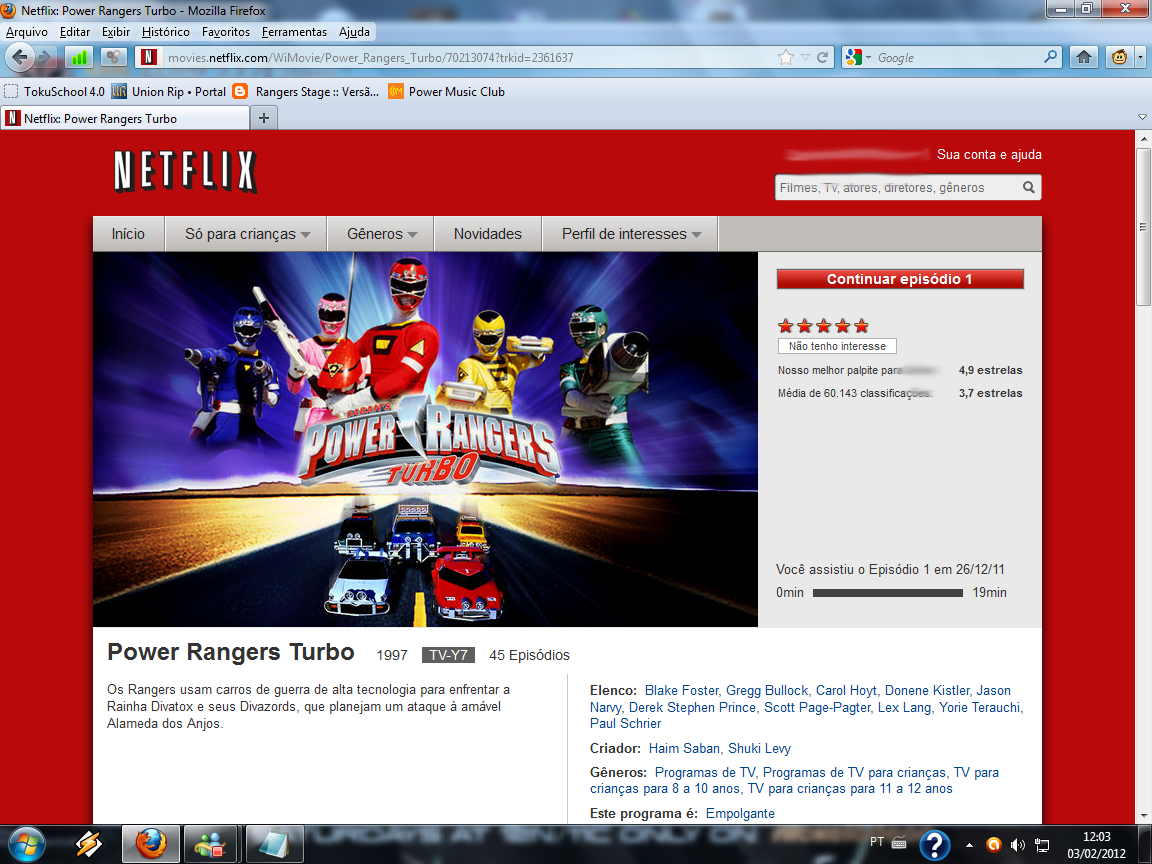
Task: Rate Power Rangers Turbo five stars
Action: point(861,325)
